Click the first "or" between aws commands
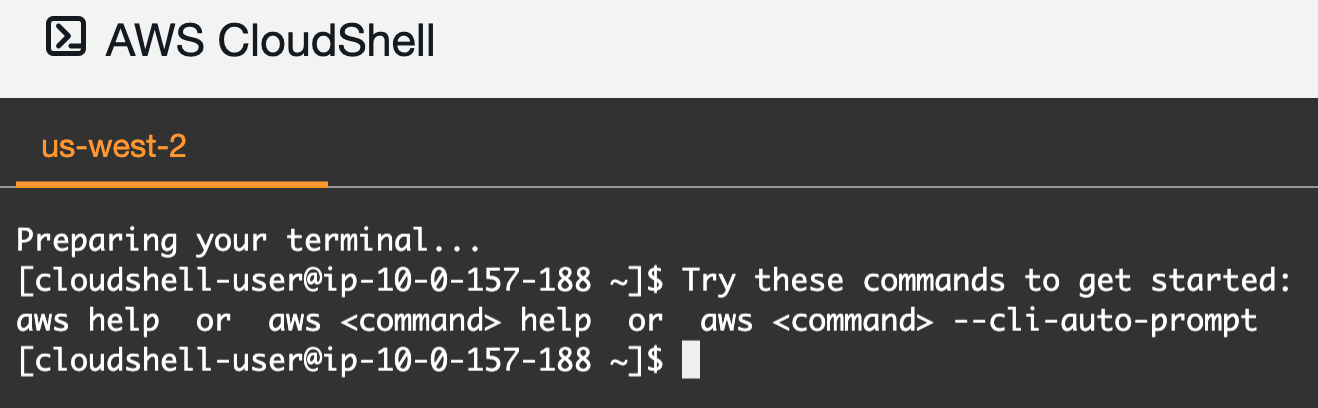The image size is (1318, 408). click(x=213, y=321)
